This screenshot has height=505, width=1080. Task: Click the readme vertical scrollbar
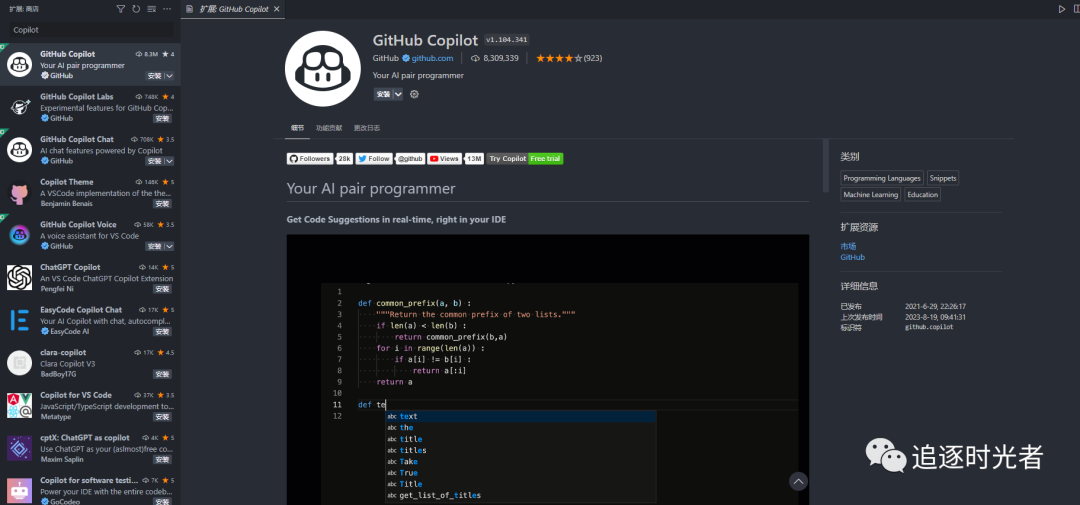(x=827, y=165)
